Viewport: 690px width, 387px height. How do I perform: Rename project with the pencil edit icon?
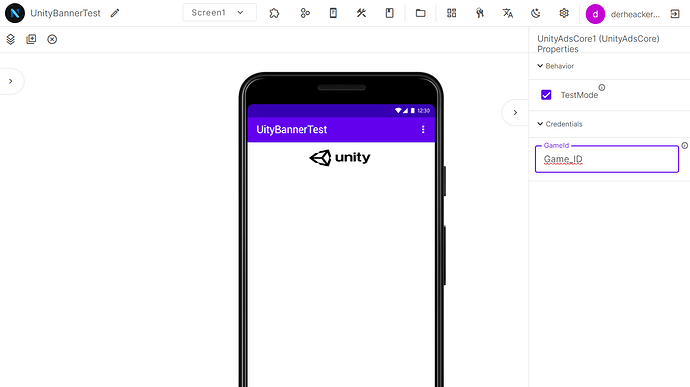[x=115, y=13]
